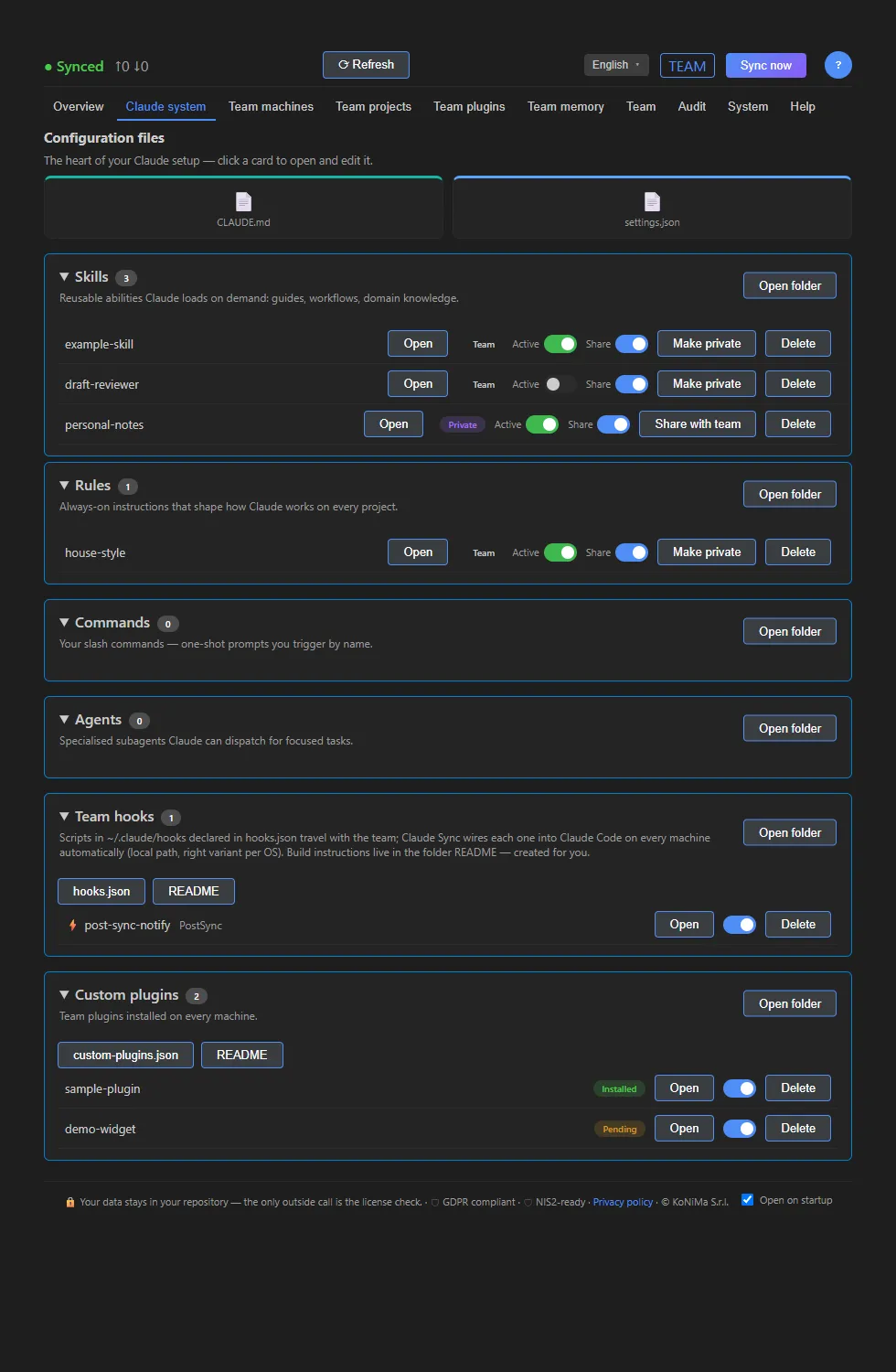Collapse the Agents section
This screenshot has height=1372, width=896.
click(x=64, y=719)
